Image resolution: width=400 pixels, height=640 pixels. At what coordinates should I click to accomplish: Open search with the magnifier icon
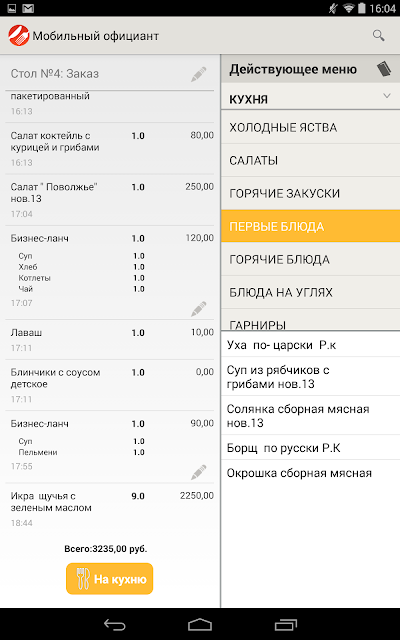pos(378,36)
